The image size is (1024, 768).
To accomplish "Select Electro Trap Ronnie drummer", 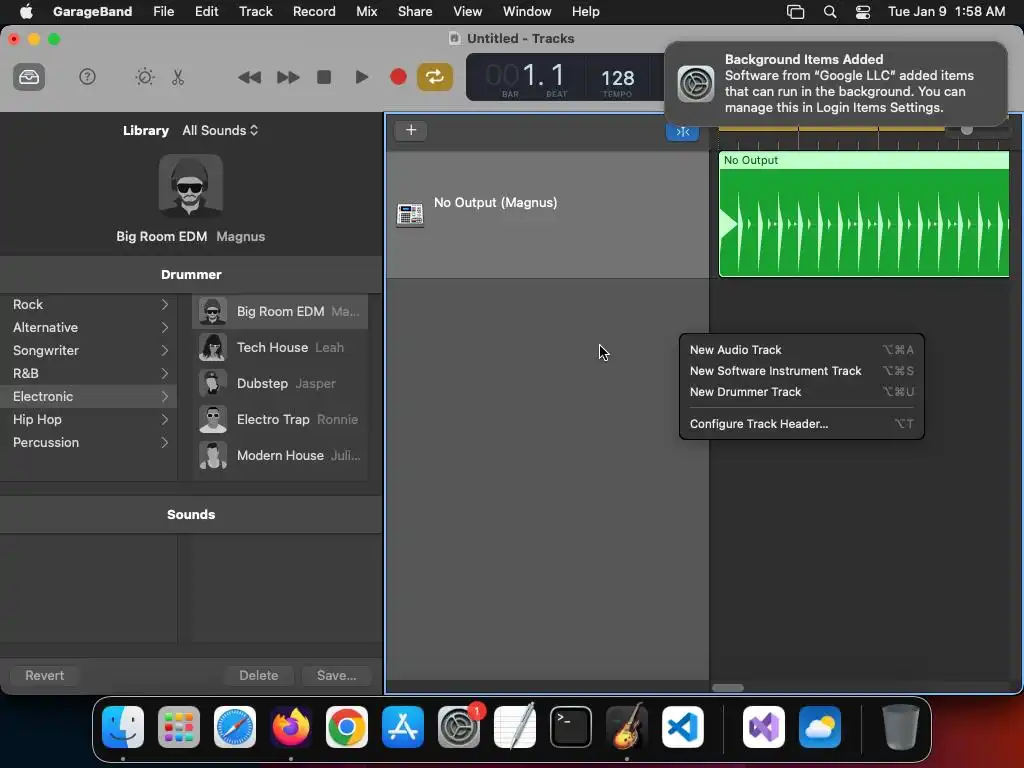I will click(x=280, y=419).
